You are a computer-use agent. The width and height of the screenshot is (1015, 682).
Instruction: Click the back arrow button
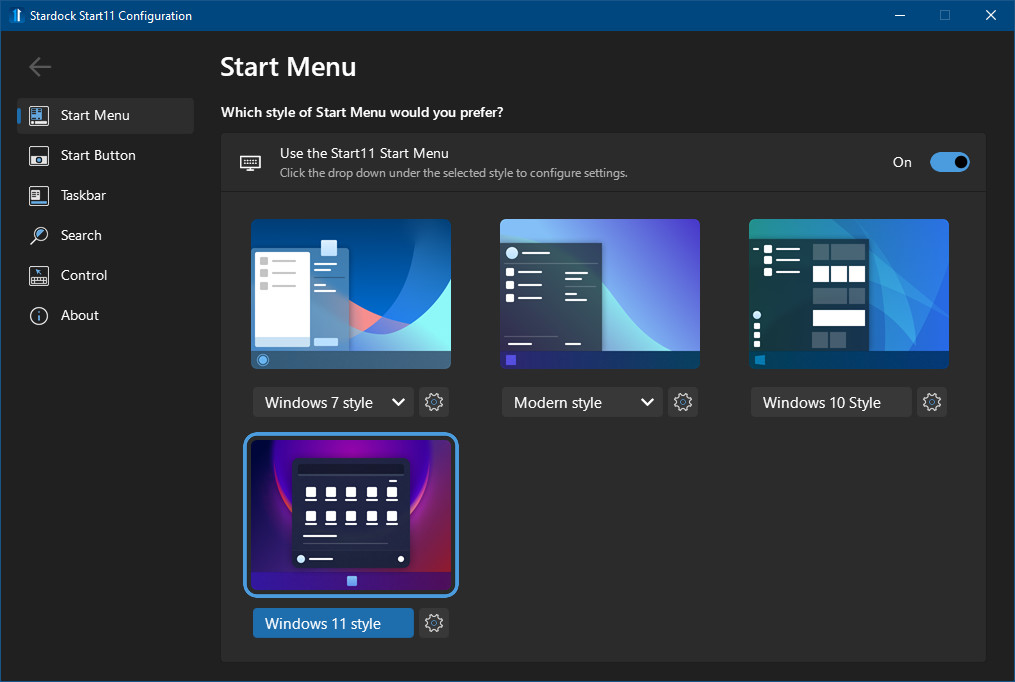39,67
